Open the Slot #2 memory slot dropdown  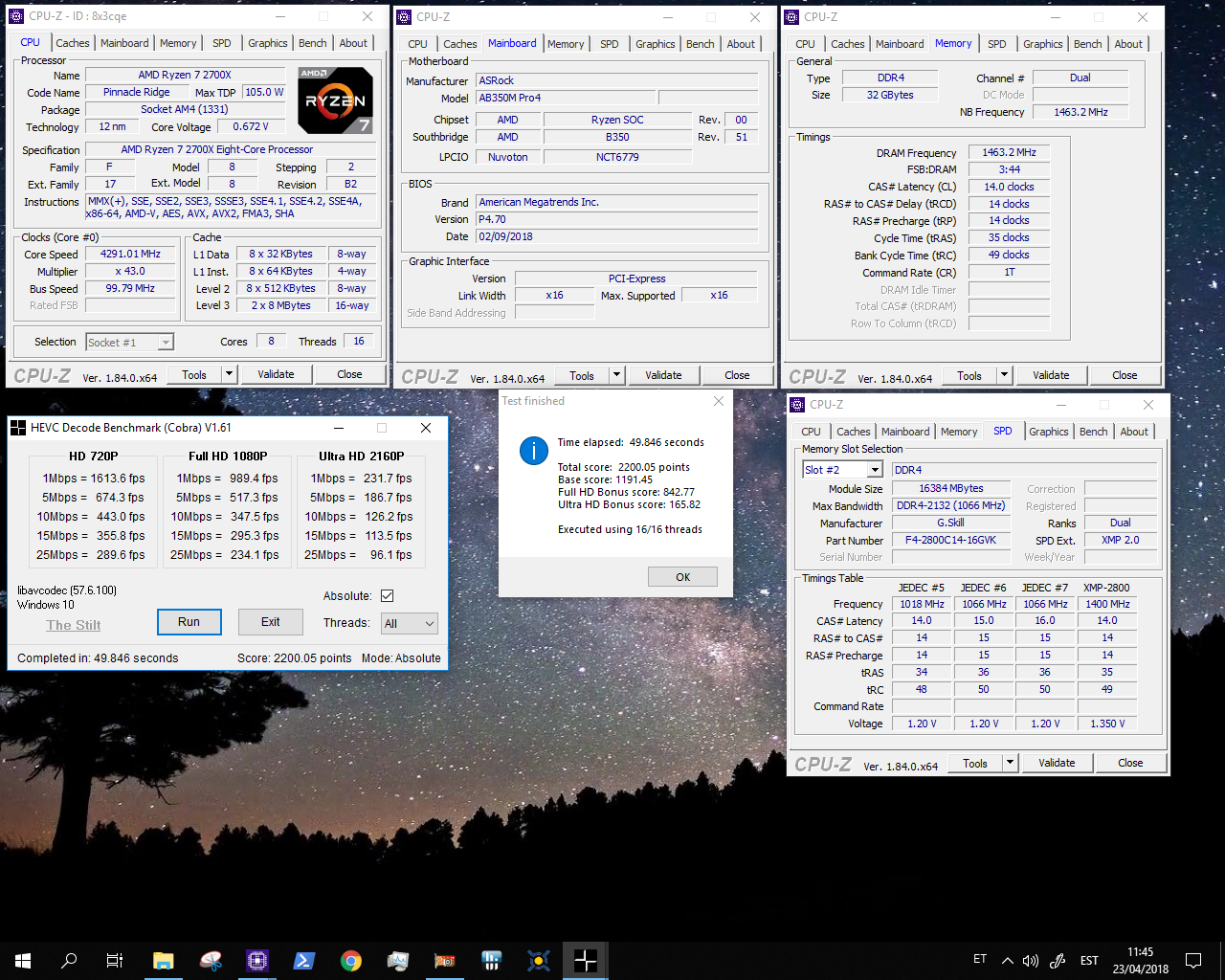click(x=842, y=469)
